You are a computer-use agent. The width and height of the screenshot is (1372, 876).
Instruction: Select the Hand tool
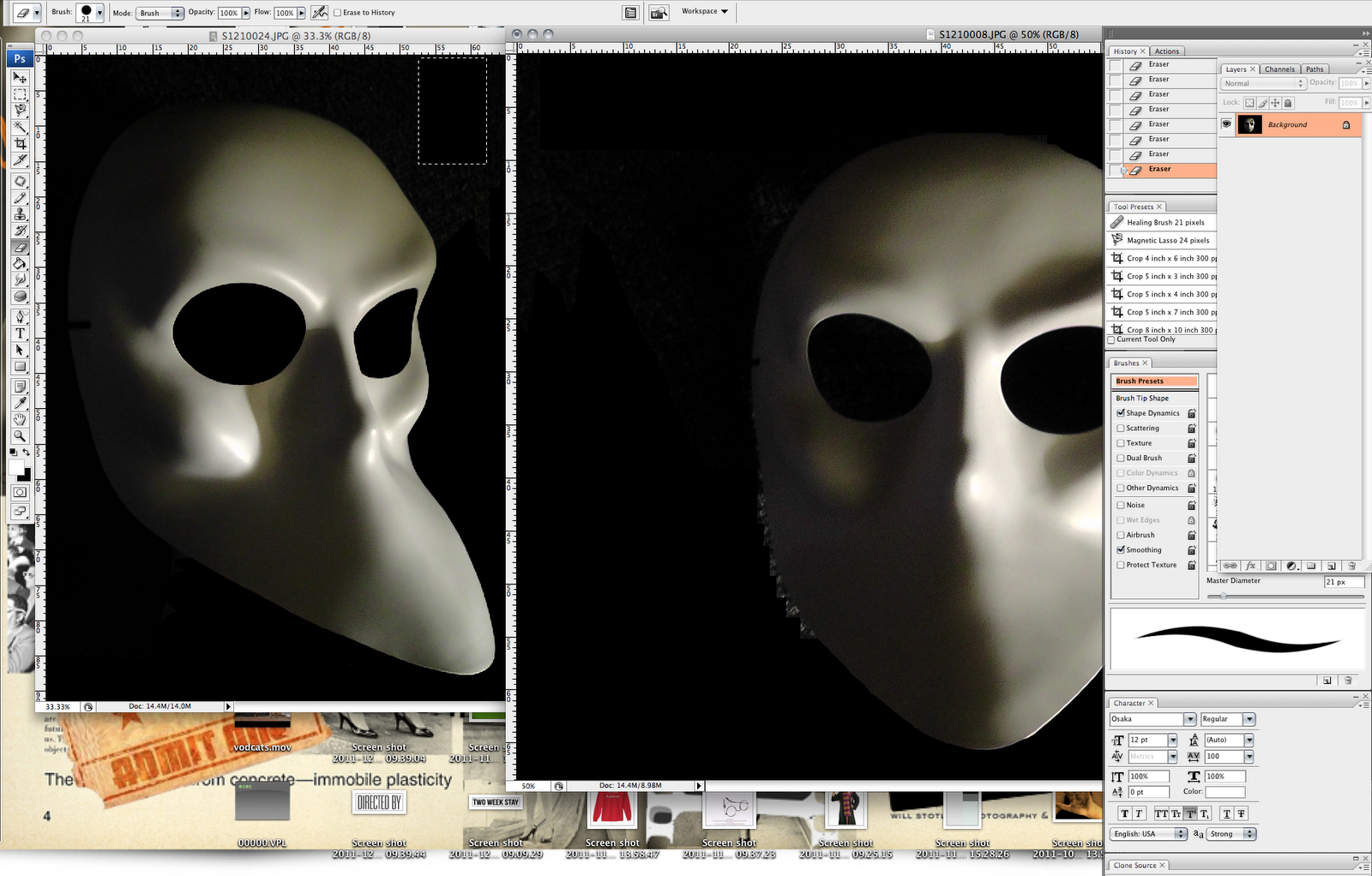click(x=20, y=420)
